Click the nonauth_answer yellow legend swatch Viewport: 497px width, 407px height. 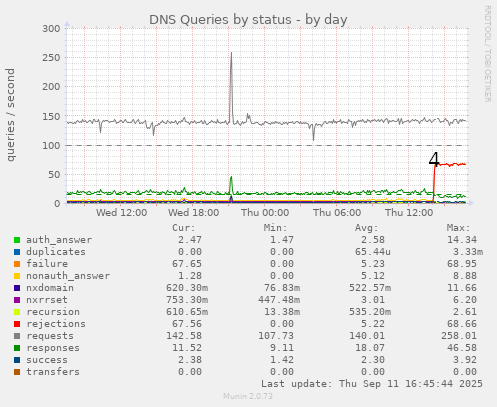coord(17,276)
